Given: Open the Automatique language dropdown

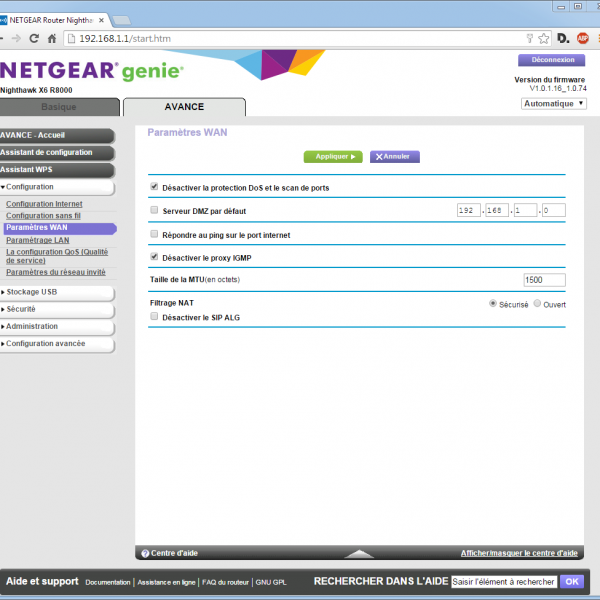Looking at the screenshot, I should point(552,103).
